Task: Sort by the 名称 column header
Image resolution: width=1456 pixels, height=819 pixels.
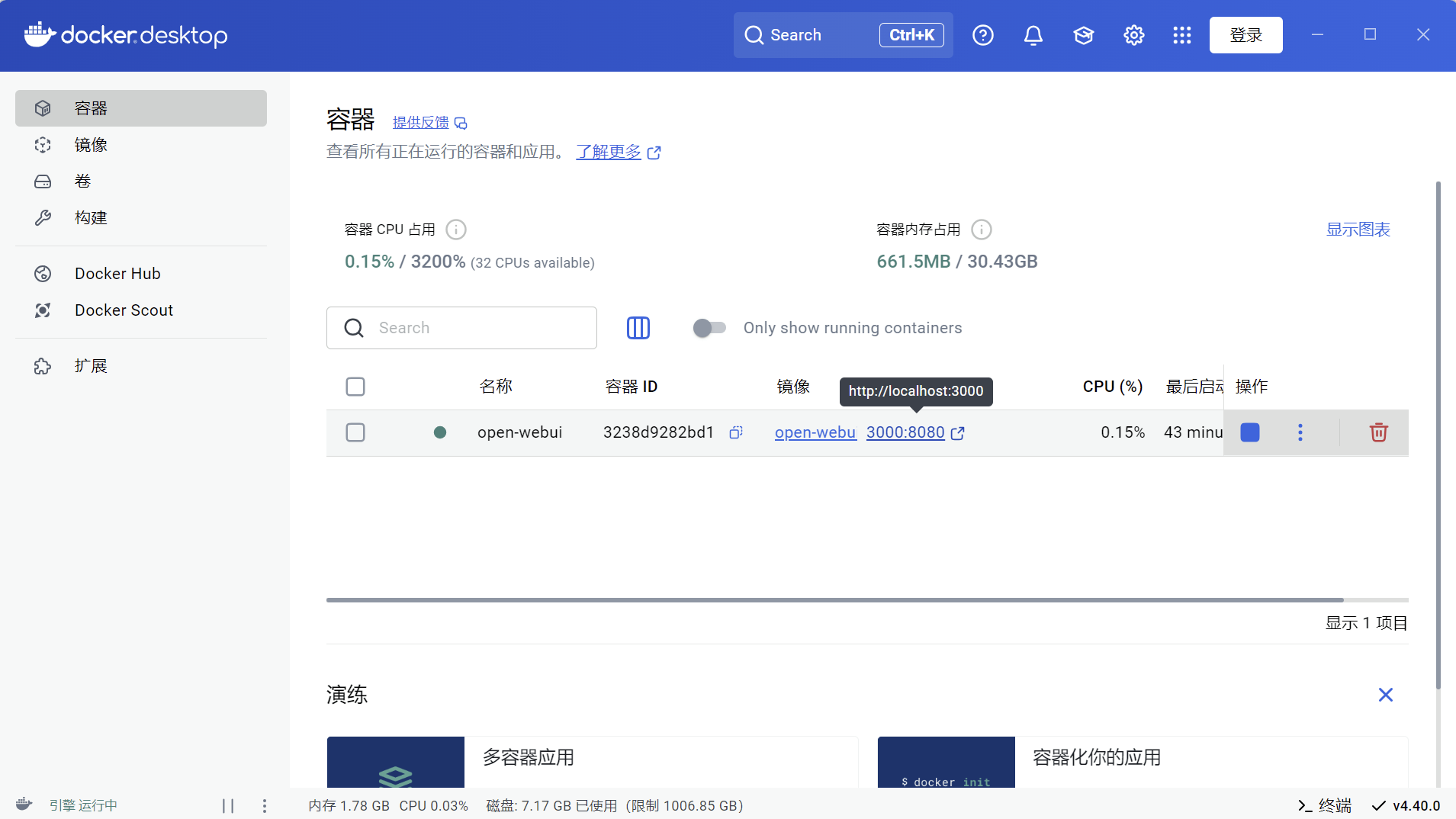Action: pyautogui.click(x=496, y=387)
